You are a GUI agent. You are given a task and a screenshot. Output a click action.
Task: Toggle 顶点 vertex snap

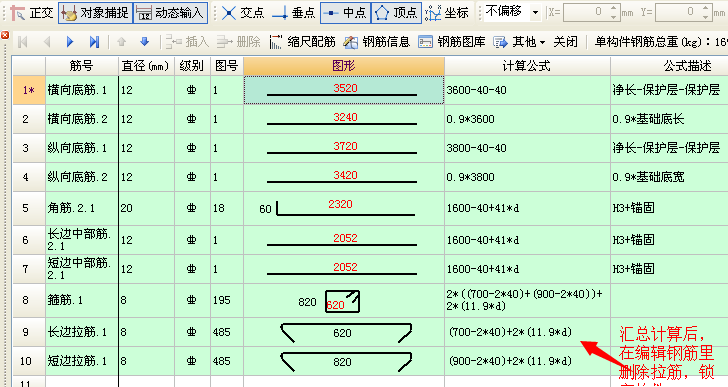pyautogui.click(x=396, y=13)
